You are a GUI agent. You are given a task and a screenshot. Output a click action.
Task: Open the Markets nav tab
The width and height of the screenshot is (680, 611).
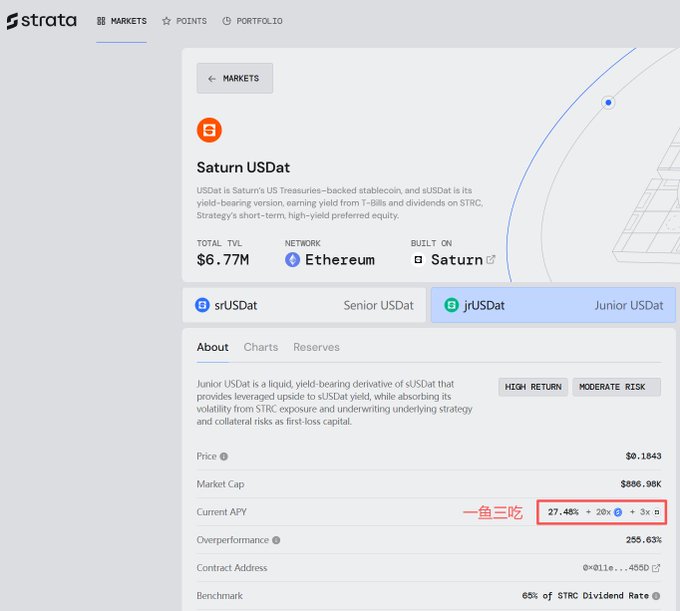[121, 21]
